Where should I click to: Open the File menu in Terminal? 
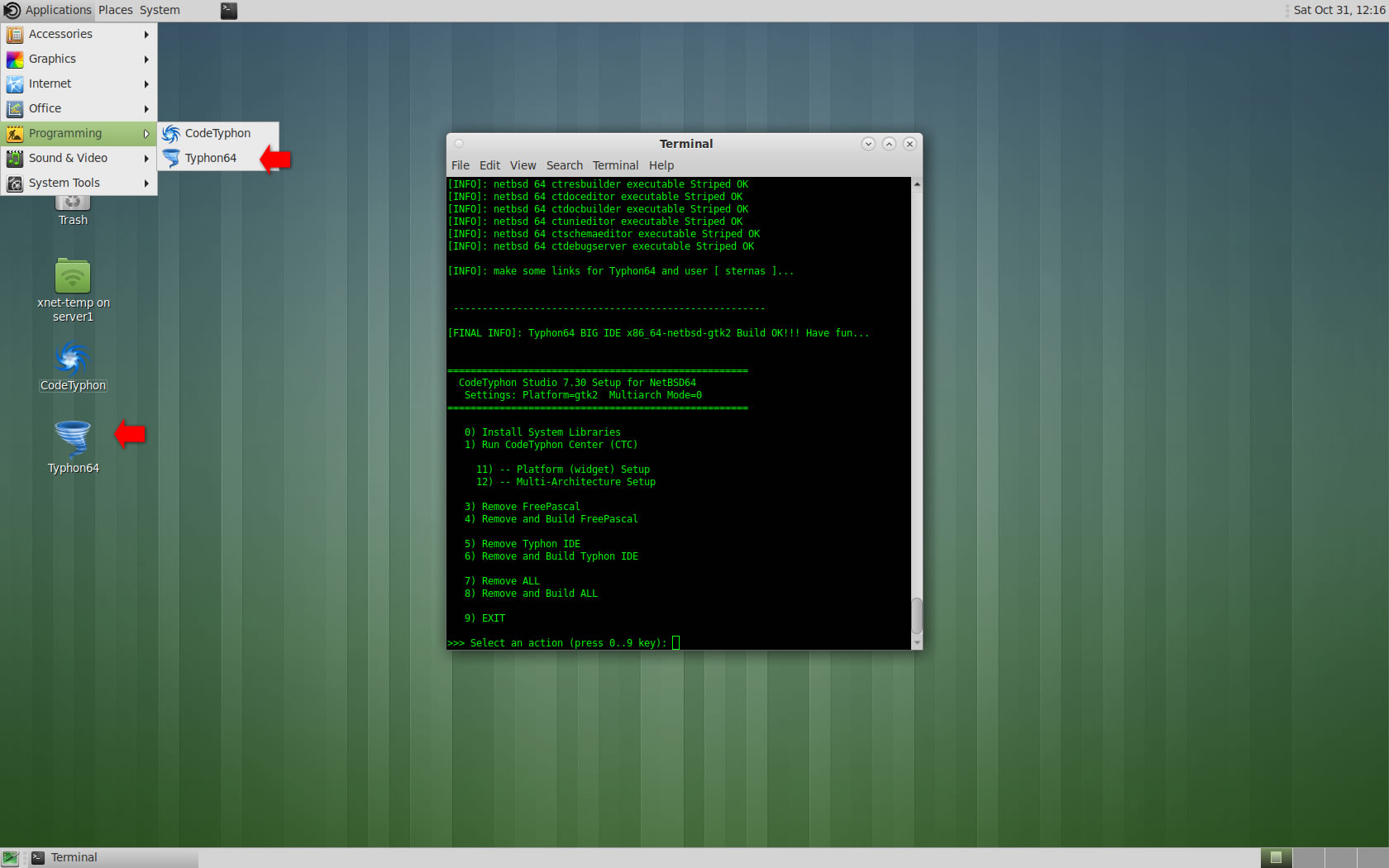point(461,165)
